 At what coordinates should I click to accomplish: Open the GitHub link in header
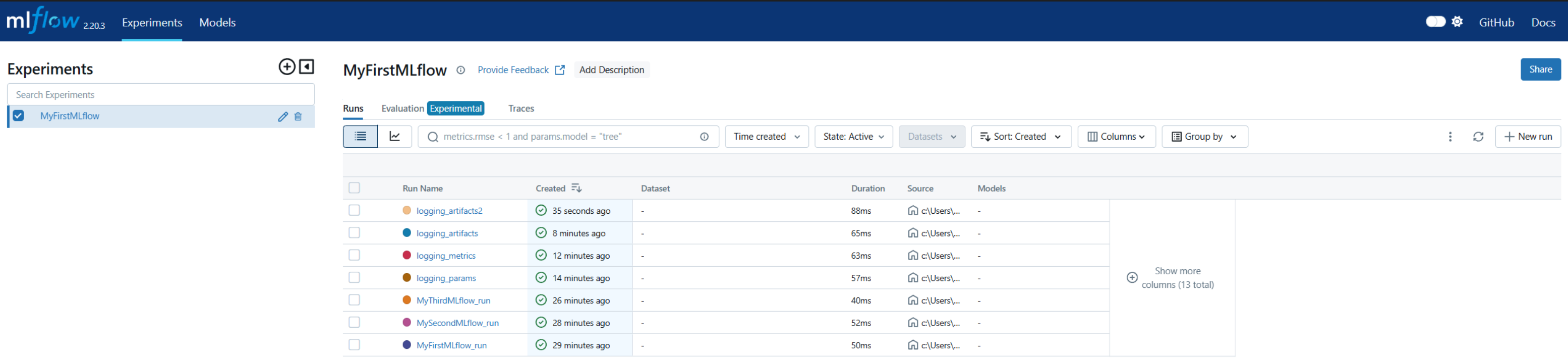coord(1497,23)
